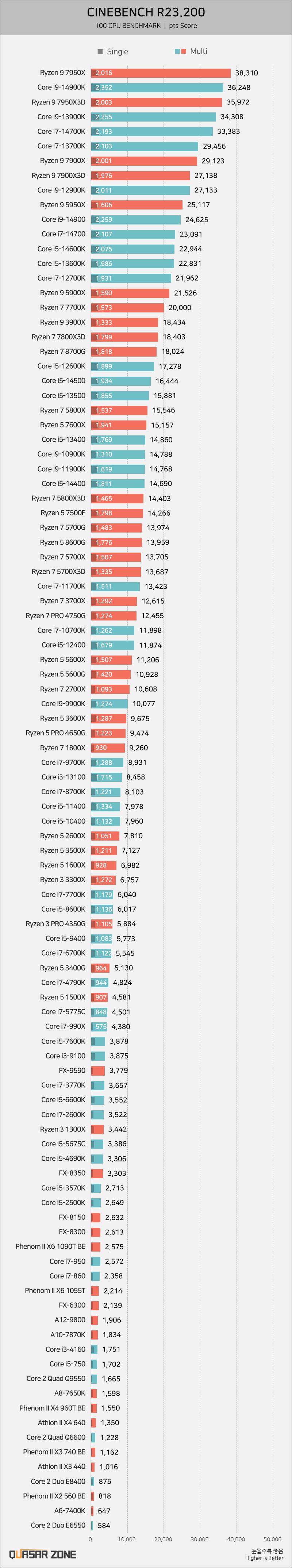Click the Core i7-9700K label

(x=63, y=762)
